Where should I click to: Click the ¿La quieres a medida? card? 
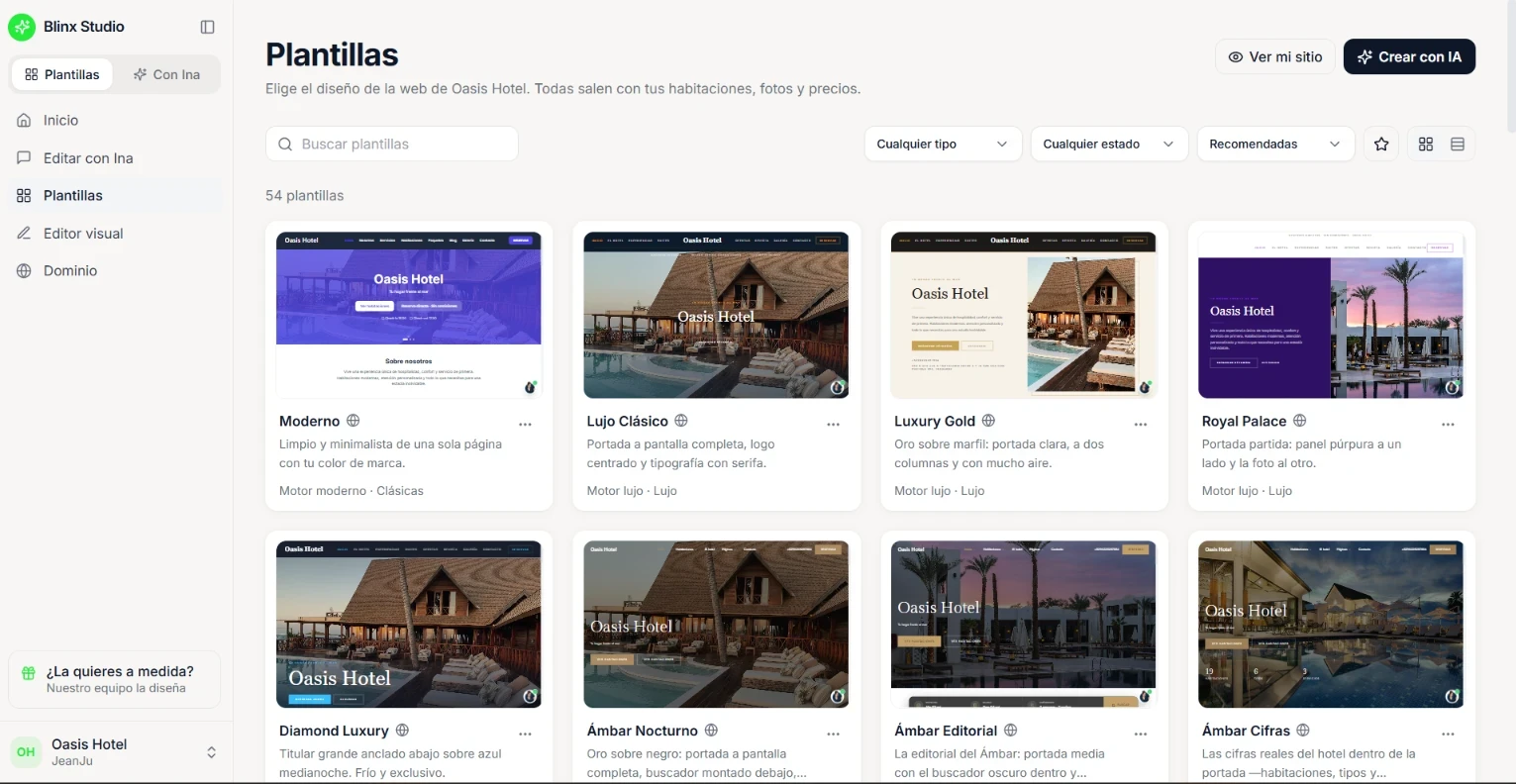(x=115, y=679)
